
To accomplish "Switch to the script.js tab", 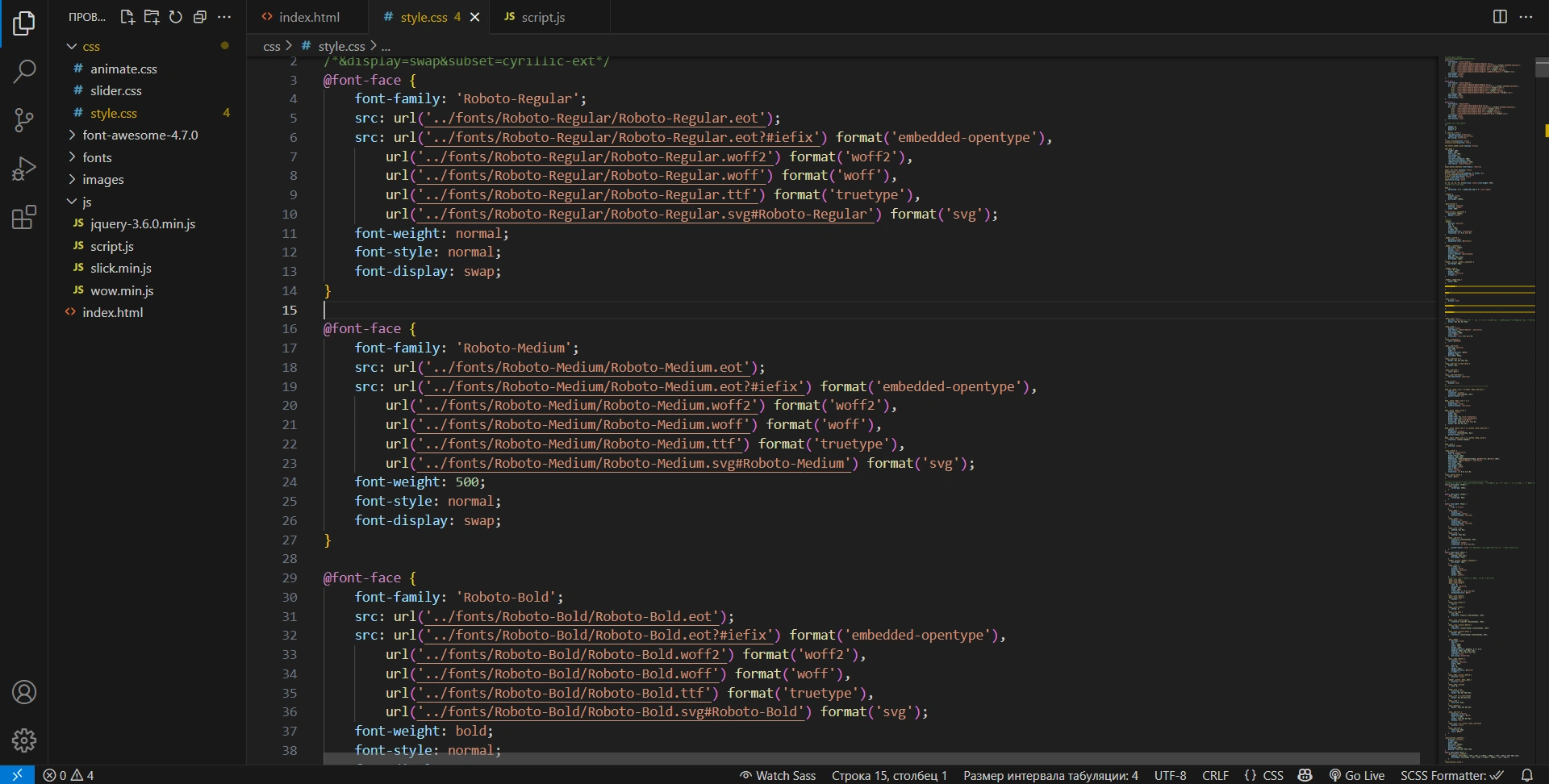I will [x=542, y=17].
